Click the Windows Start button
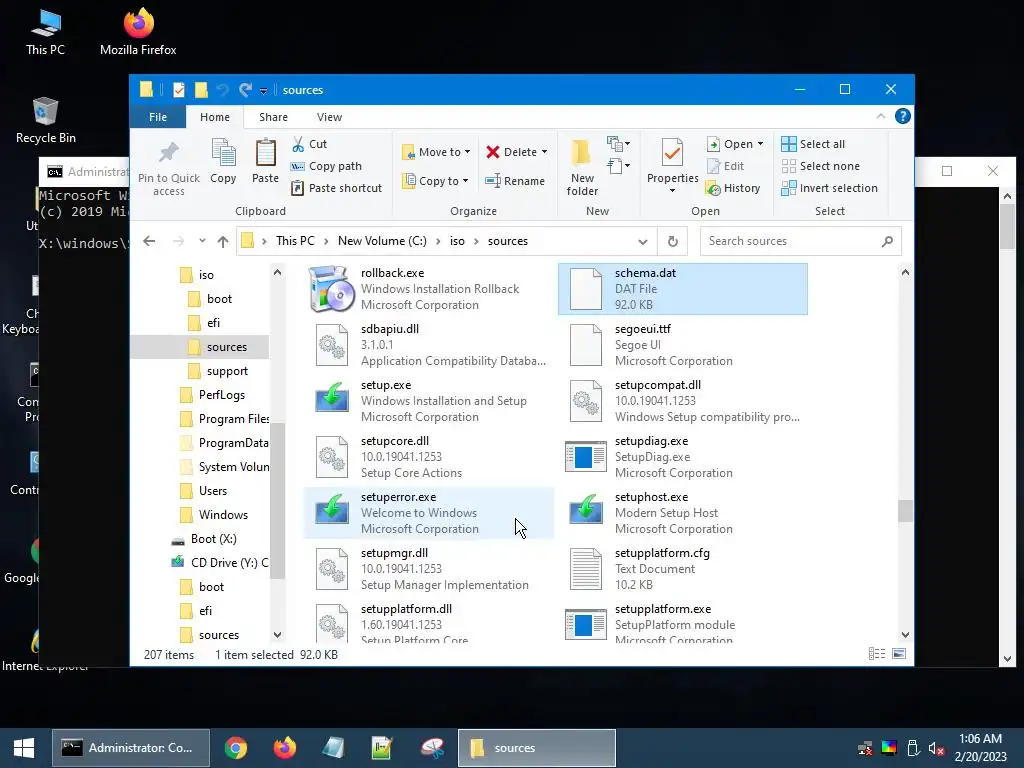Screen dimensions: 1024x768 pos(24,748)
